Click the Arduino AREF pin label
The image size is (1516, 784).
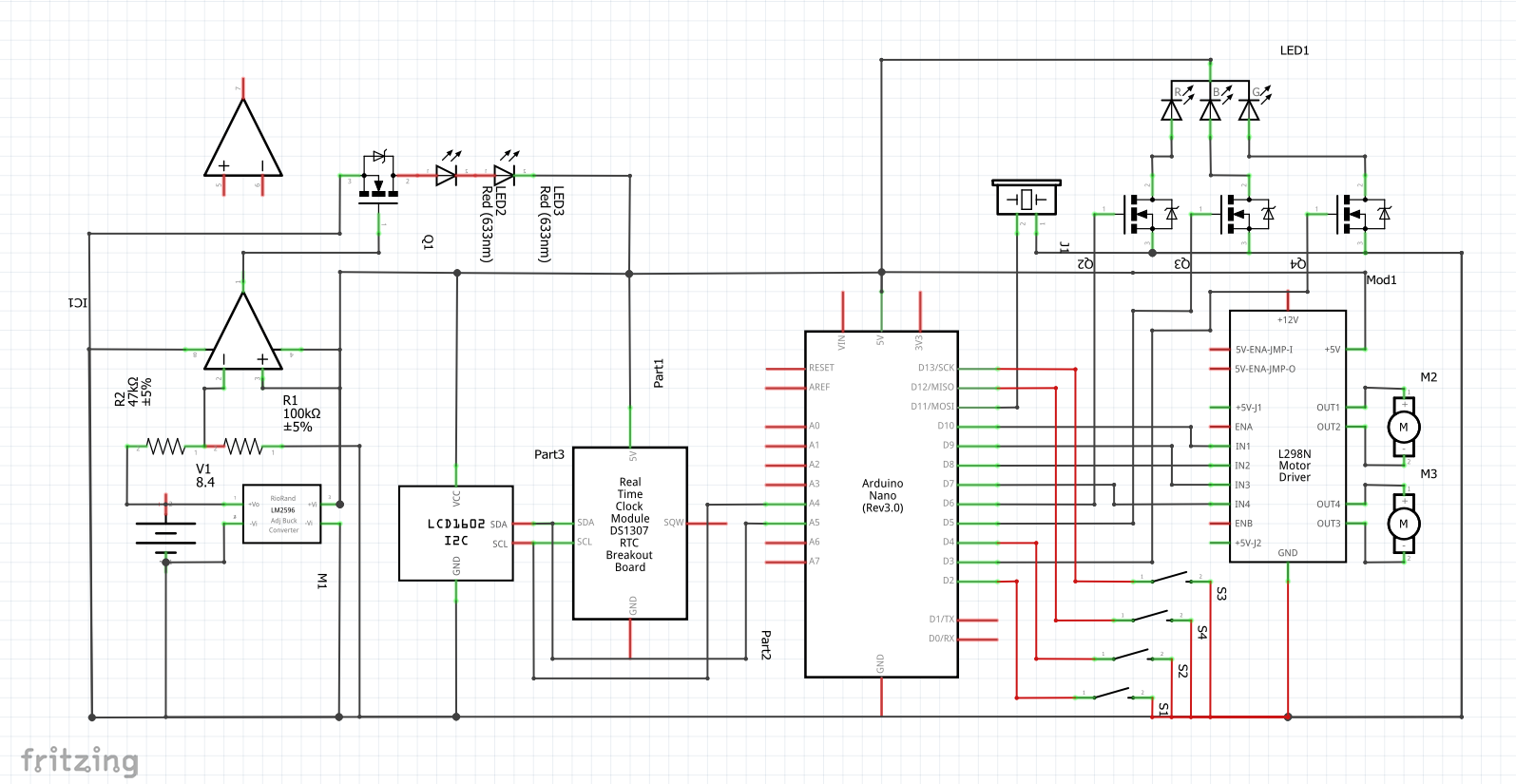point(819,387)
